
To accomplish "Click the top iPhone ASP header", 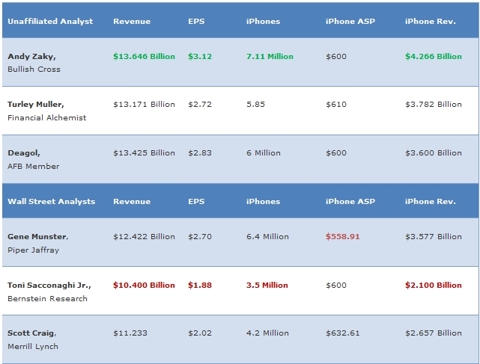I will coord(350,21).
